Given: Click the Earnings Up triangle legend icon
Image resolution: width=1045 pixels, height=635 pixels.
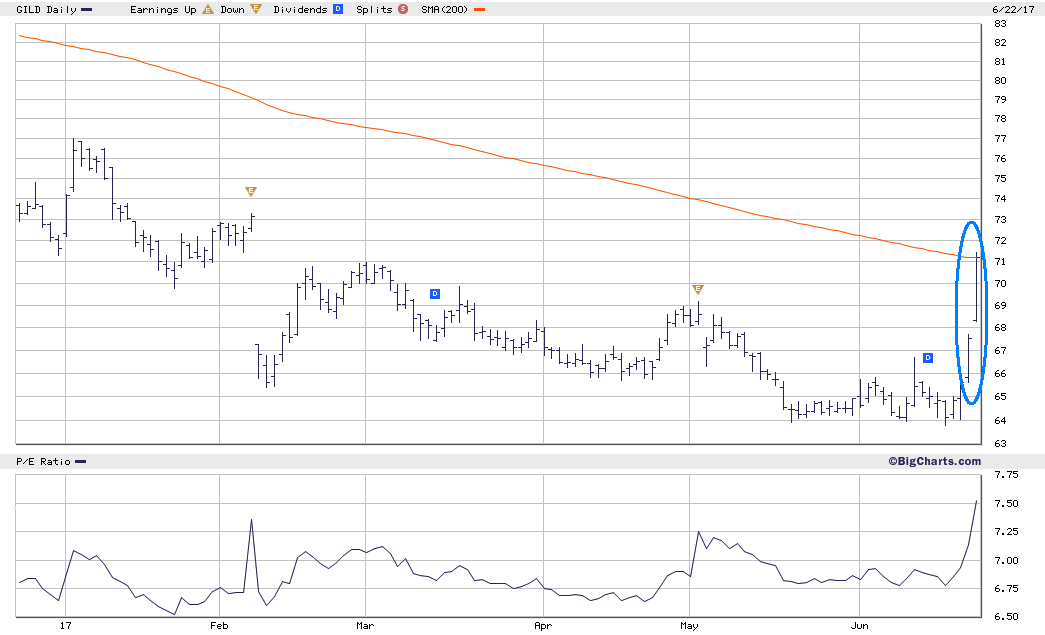Looking at the screenshot, I should point(208,9).
